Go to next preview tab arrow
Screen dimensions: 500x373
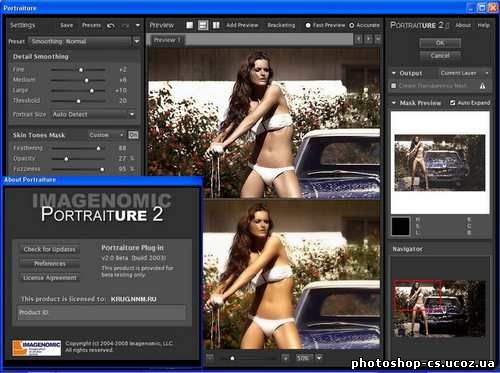pos(369,39)
